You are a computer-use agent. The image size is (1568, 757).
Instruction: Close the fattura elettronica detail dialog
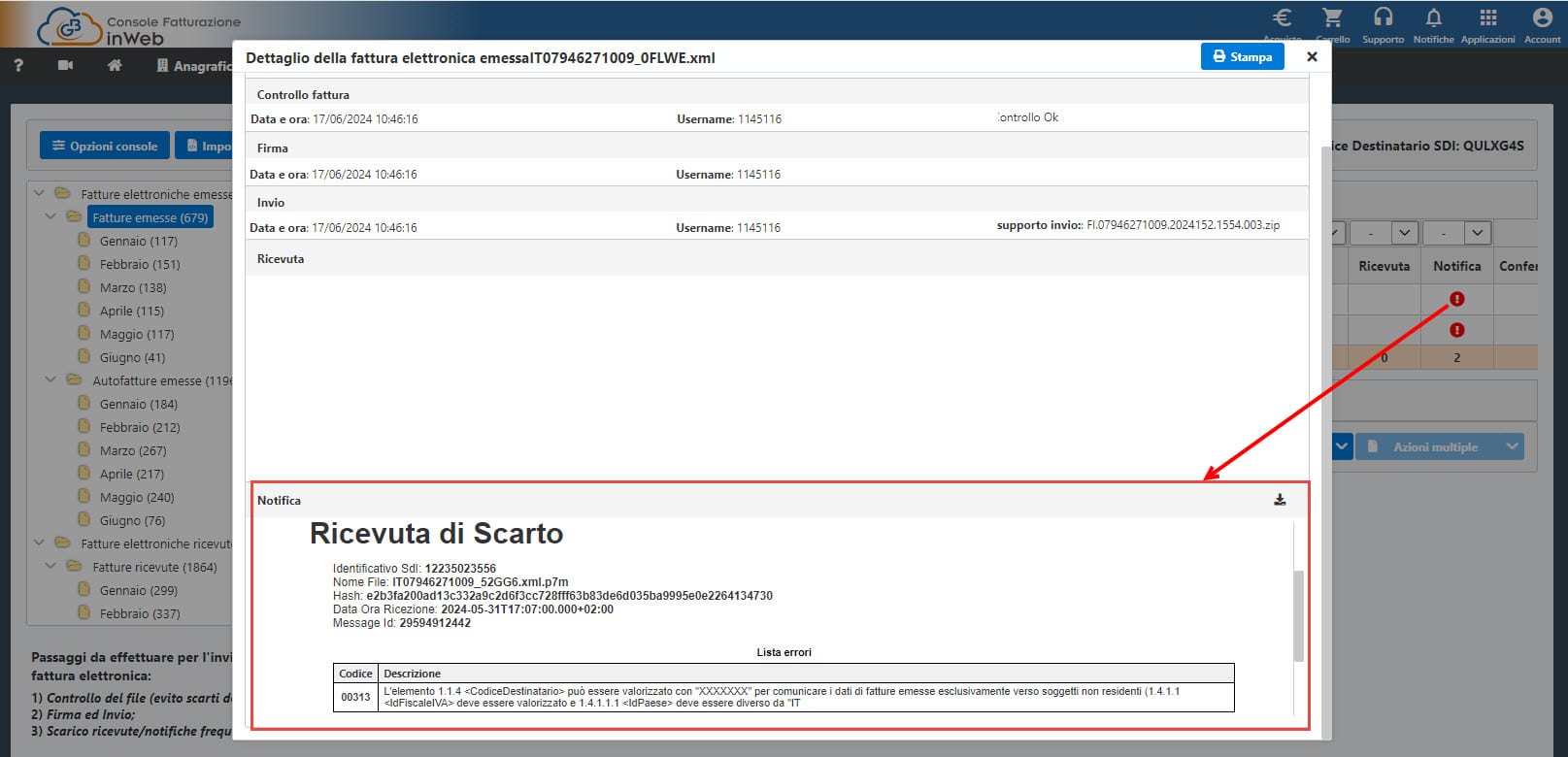(x=1312, y=56)
